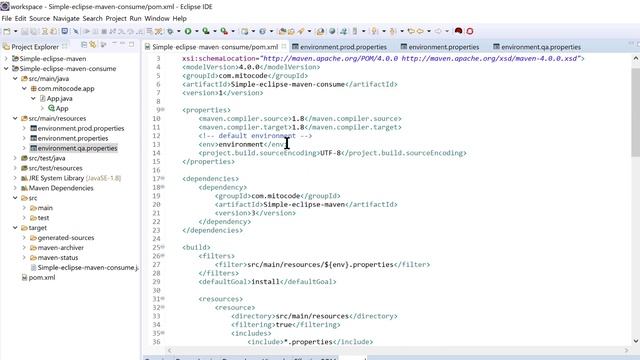
Task: Click the editor scroll down arrow
Action: point(636,341)
